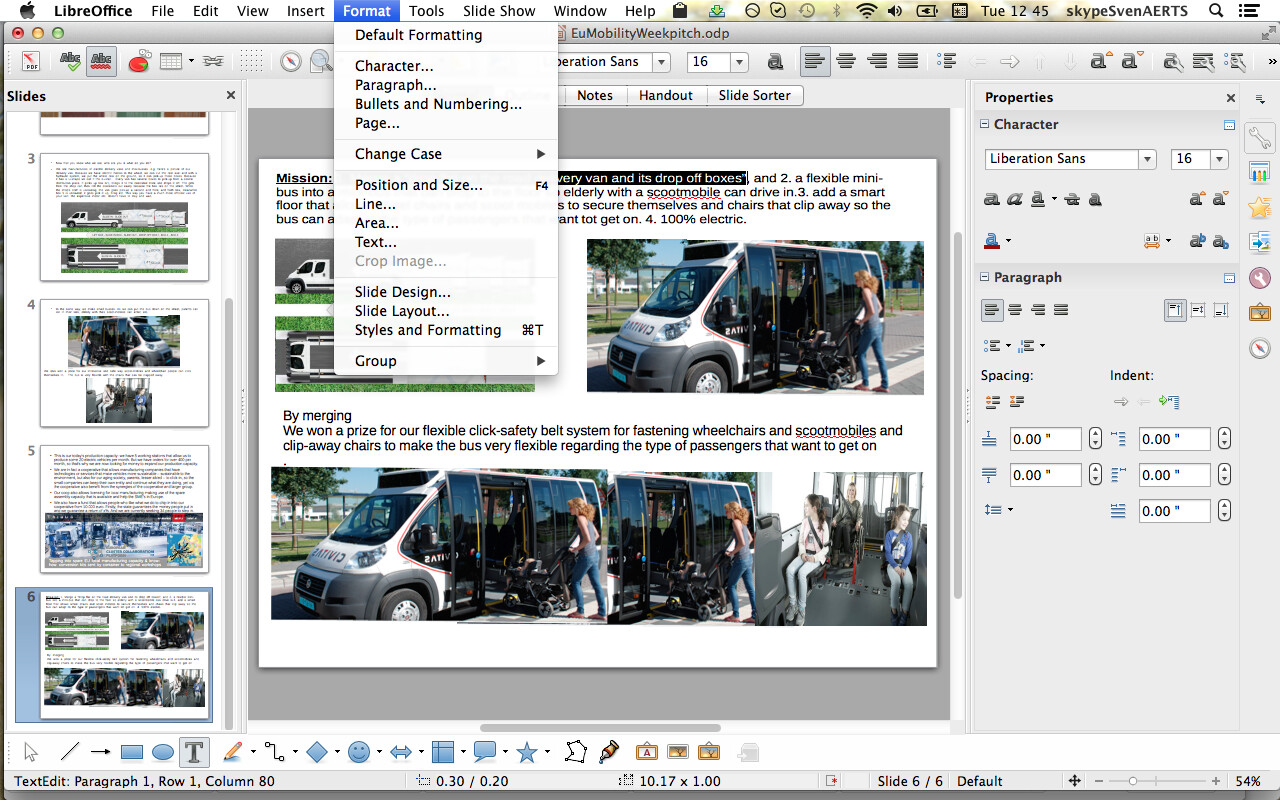This screenshot has width=1280, height=800.
Task: Activate the Fontwork tool in the drawing bar
Action: click(646, 751)
